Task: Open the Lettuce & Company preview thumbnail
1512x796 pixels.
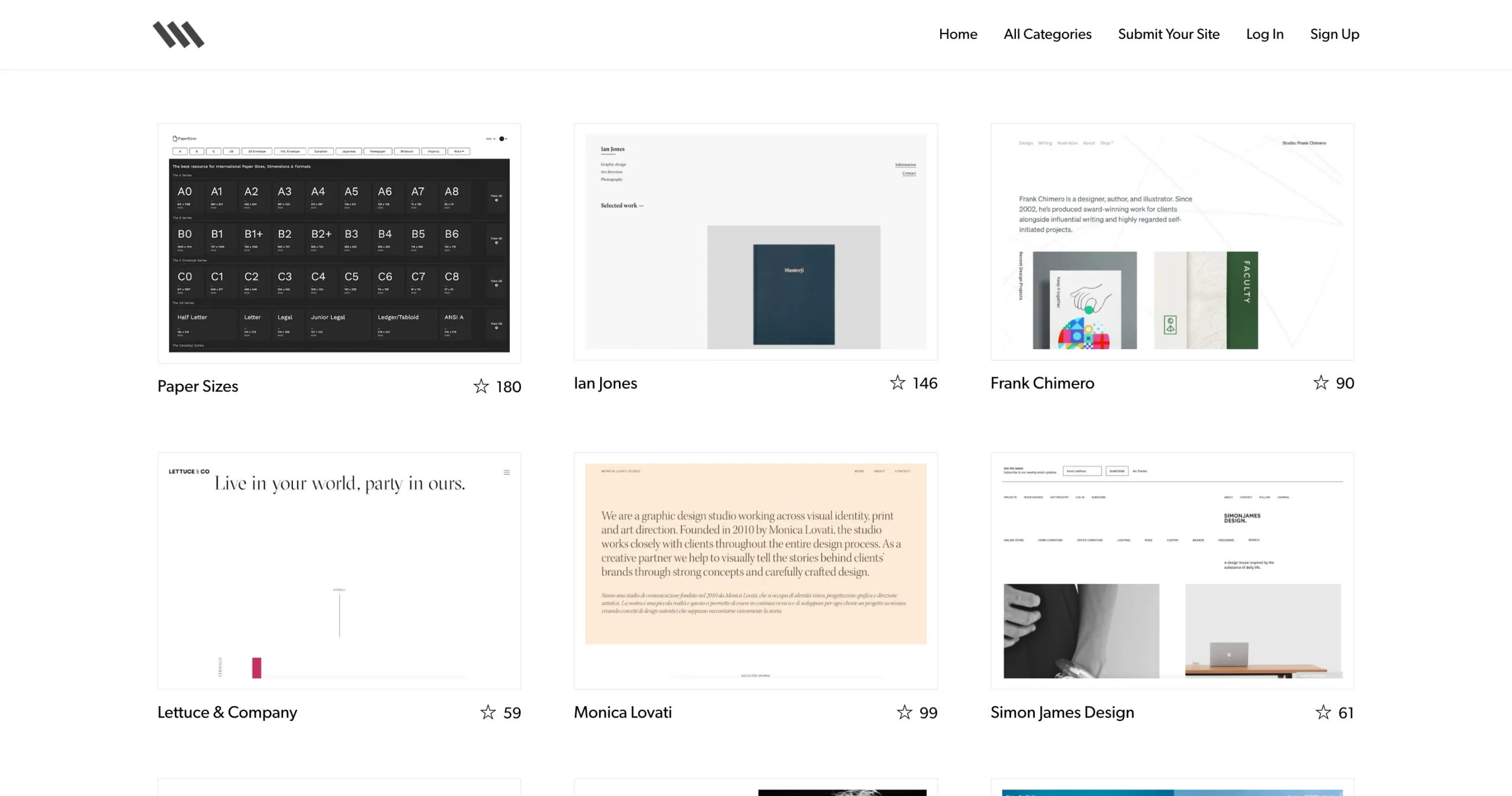Action: [339, 571]
